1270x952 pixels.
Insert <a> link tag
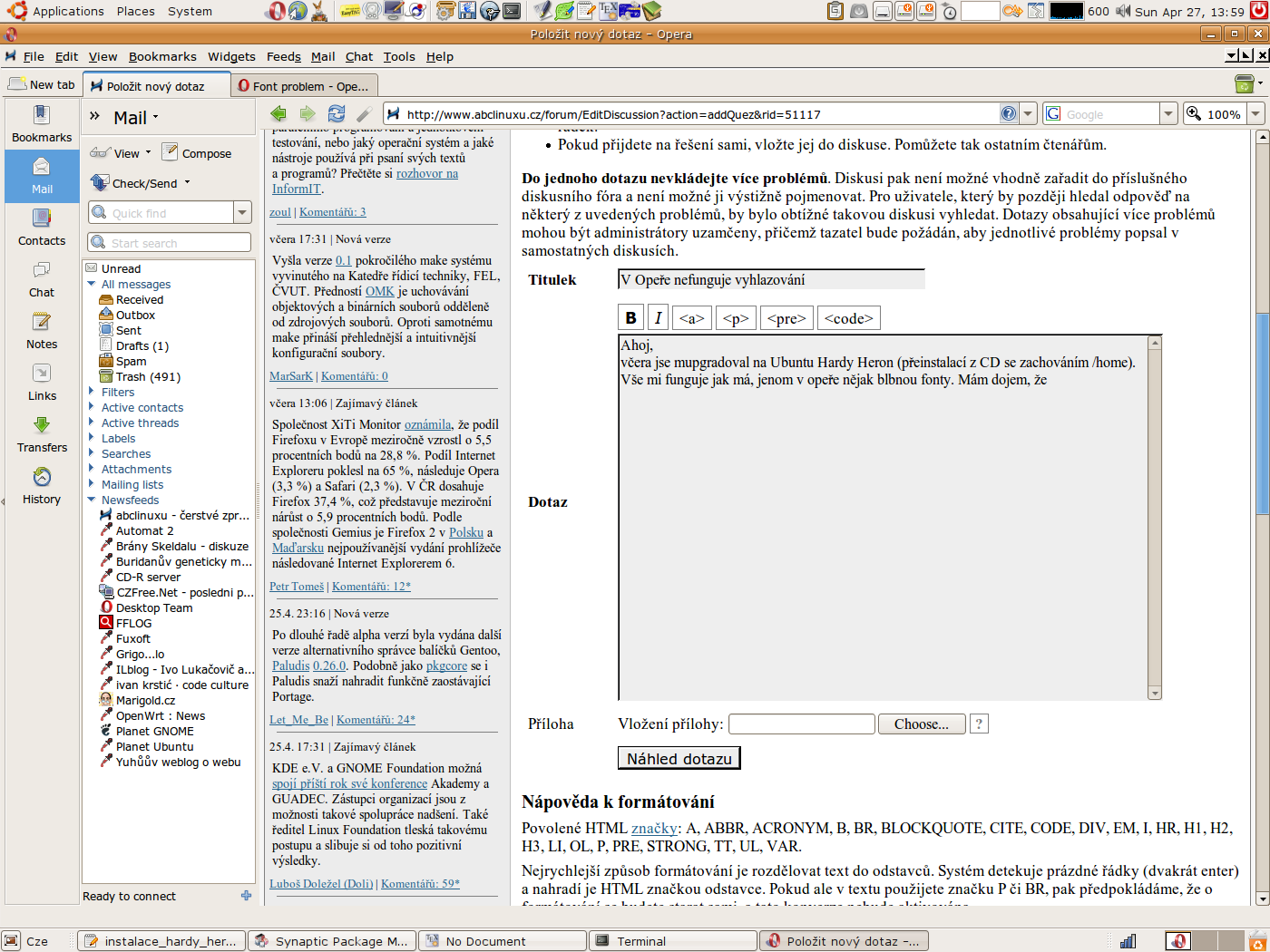[691, 318]
